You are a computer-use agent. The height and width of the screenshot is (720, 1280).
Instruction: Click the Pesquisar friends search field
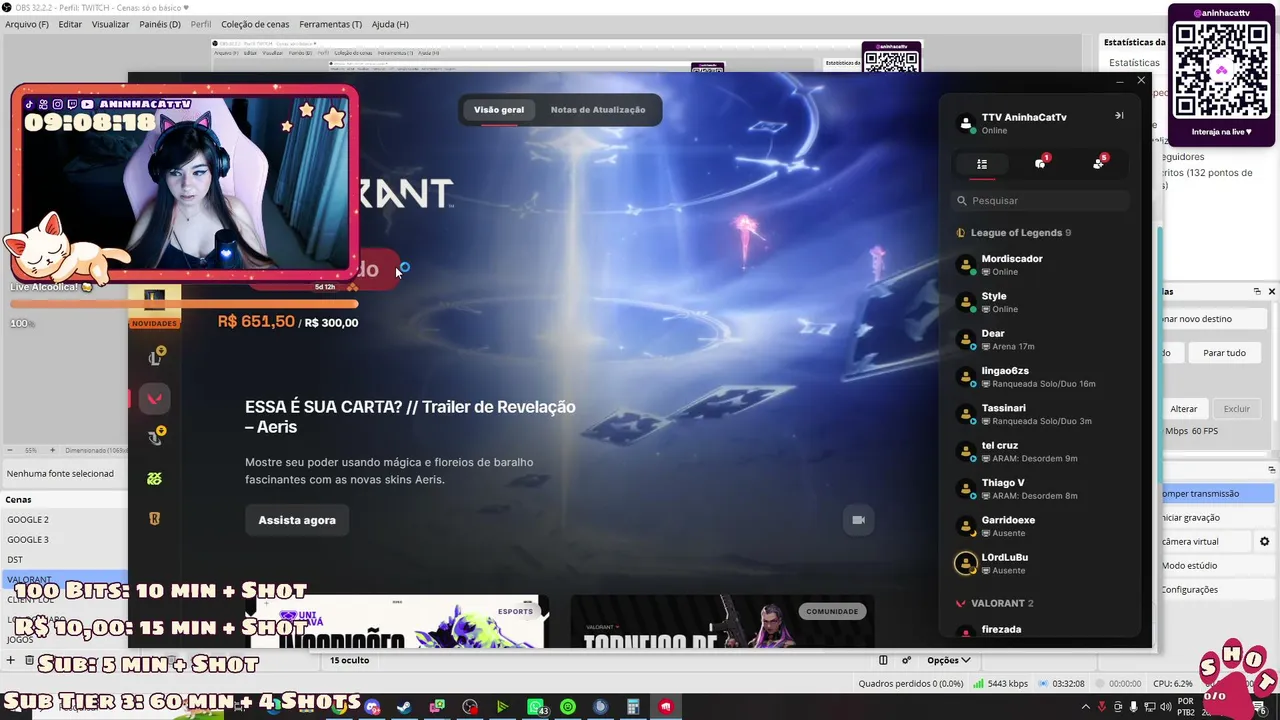point(1040,201)
